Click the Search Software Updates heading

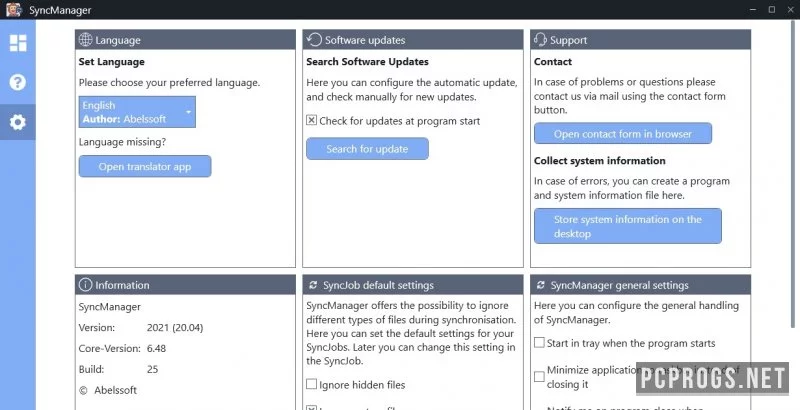367,62
